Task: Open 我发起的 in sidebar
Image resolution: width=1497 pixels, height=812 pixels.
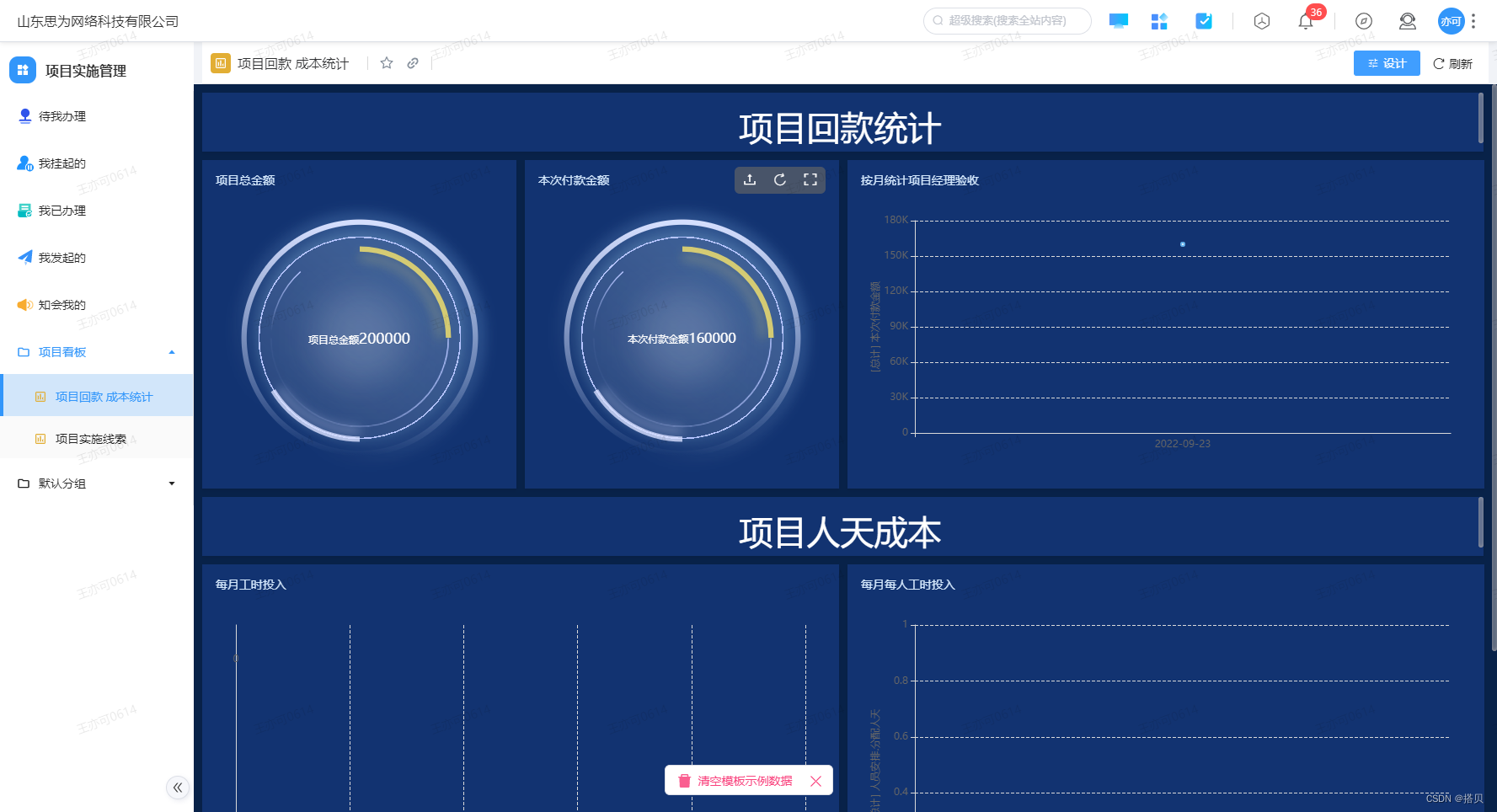Action: pos(97,258)
